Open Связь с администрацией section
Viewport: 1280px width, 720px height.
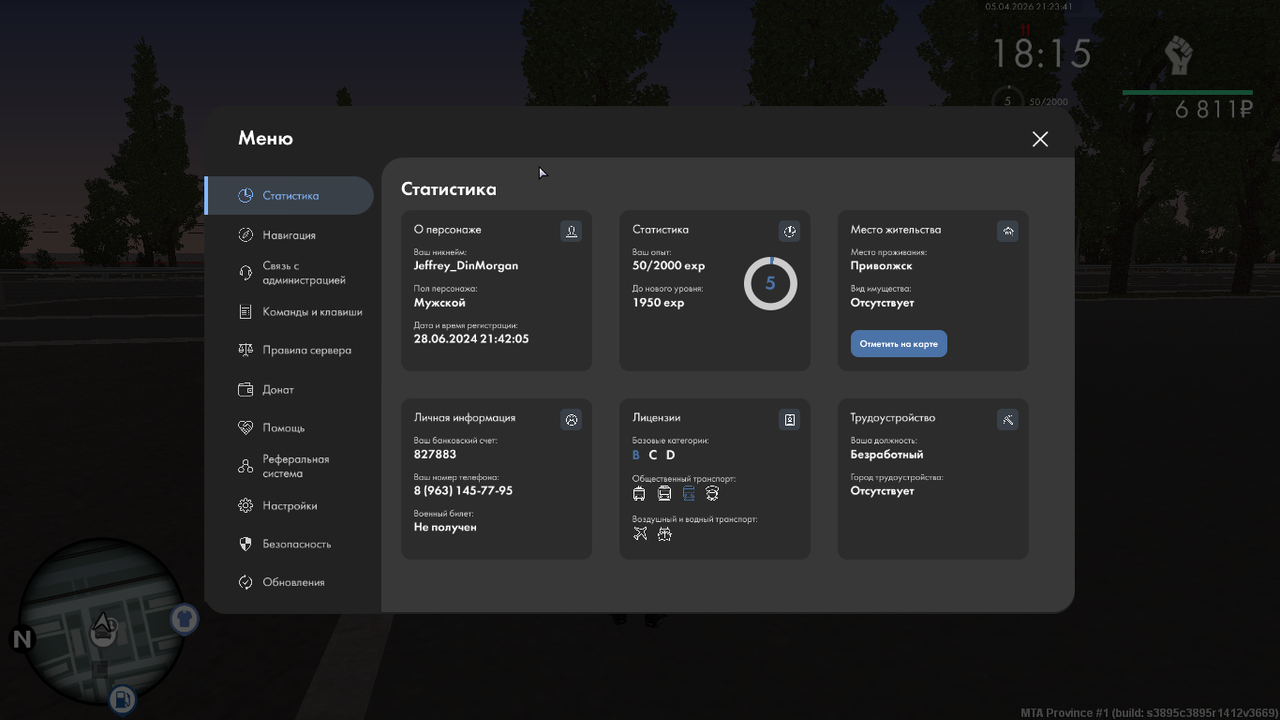point(304,273)
